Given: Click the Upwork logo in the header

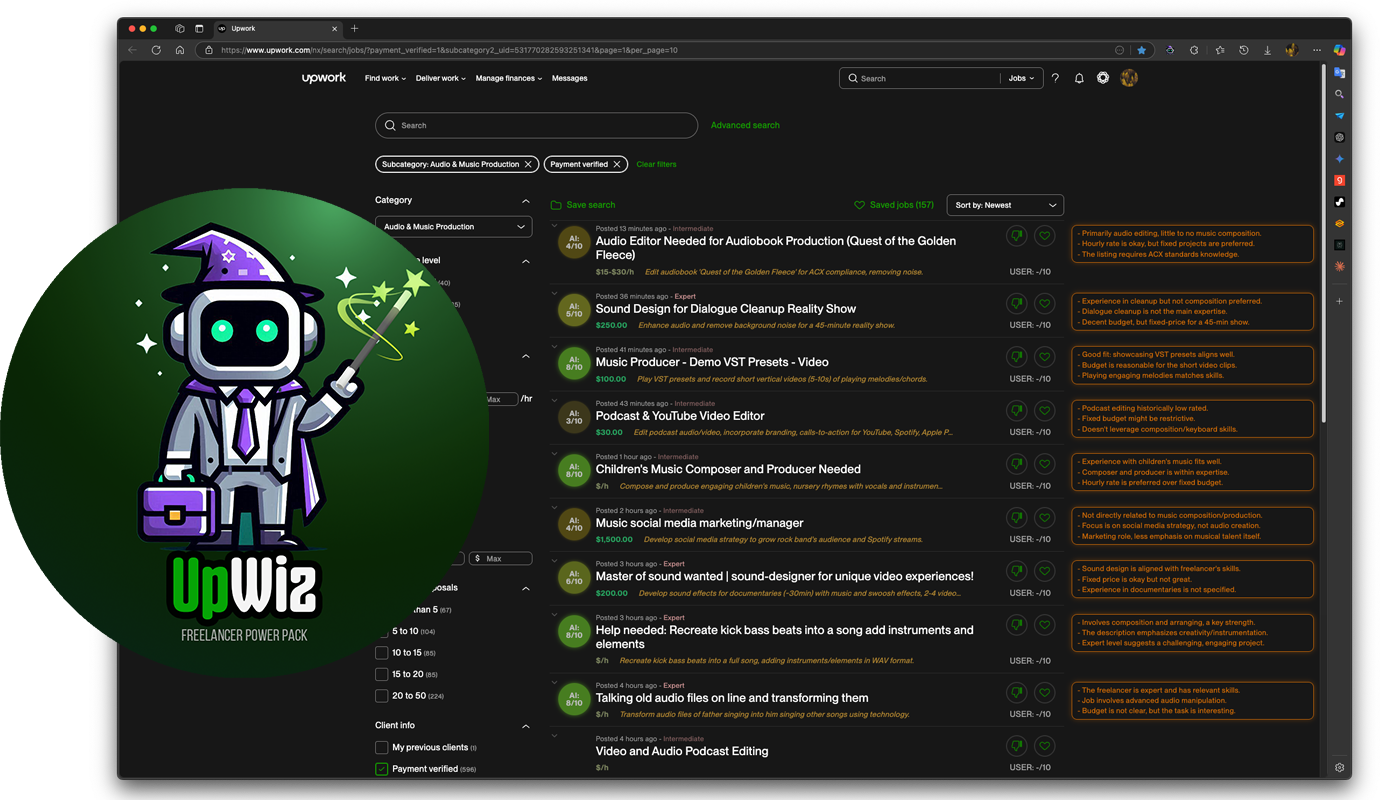Looking at the screenshot, I should click(323, 77).
